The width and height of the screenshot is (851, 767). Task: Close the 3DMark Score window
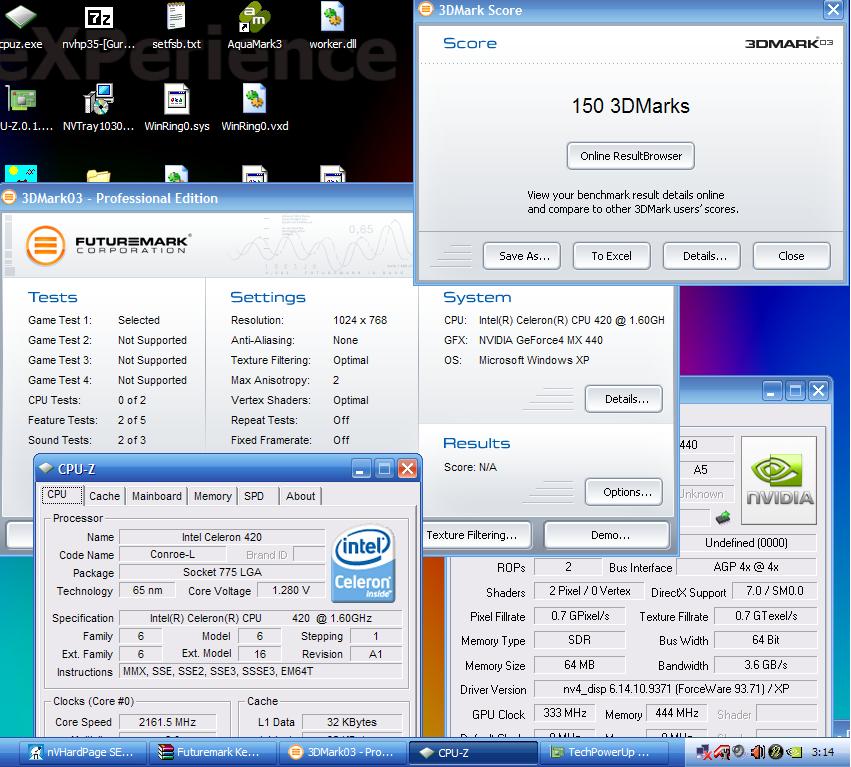coord(833,9)
